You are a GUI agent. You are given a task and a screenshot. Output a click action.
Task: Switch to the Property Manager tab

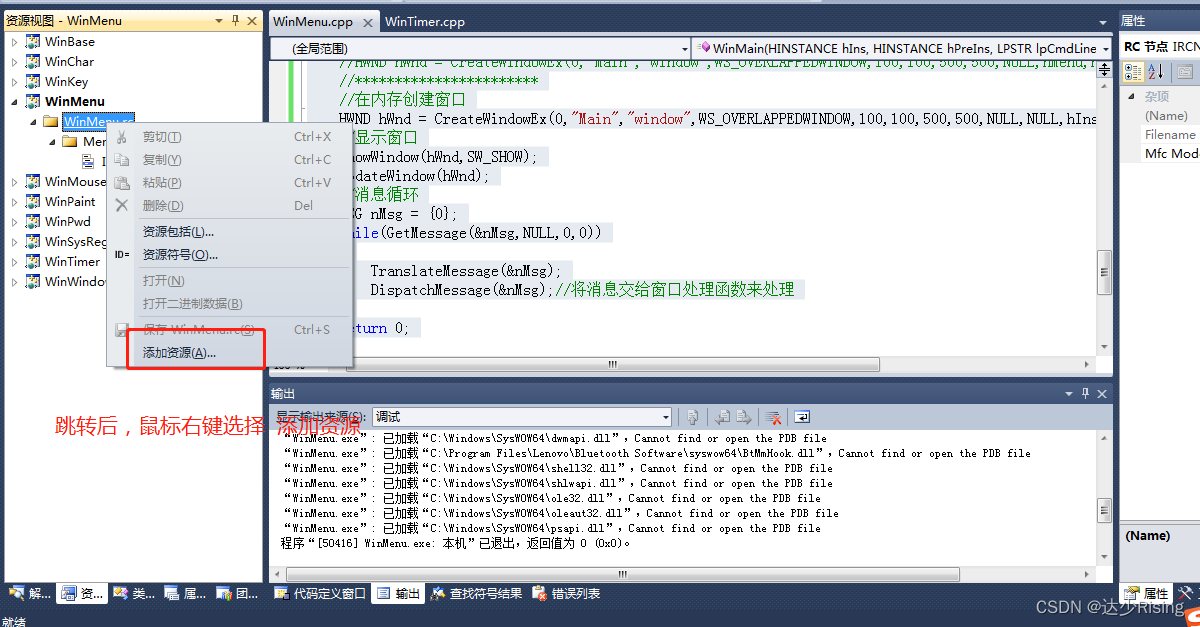pos(185,594)
